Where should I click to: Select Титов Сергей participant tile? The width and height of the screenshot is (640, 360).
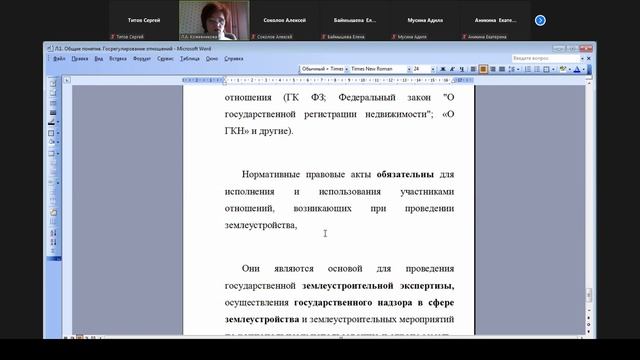[144, 20]
